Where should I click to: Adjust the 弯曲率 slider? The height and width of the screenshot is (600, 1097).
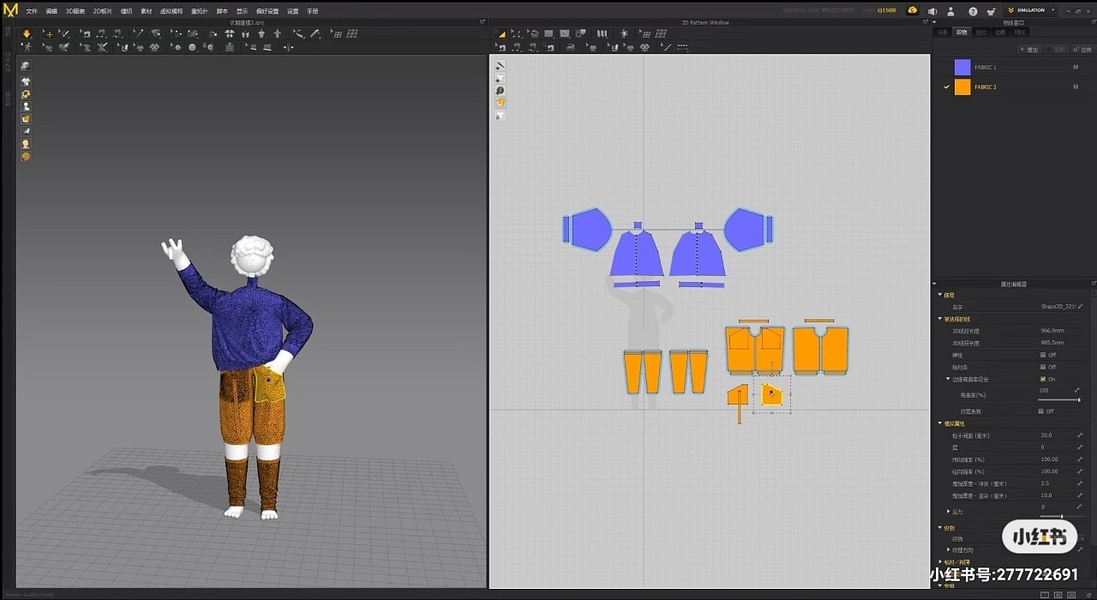1059,399
